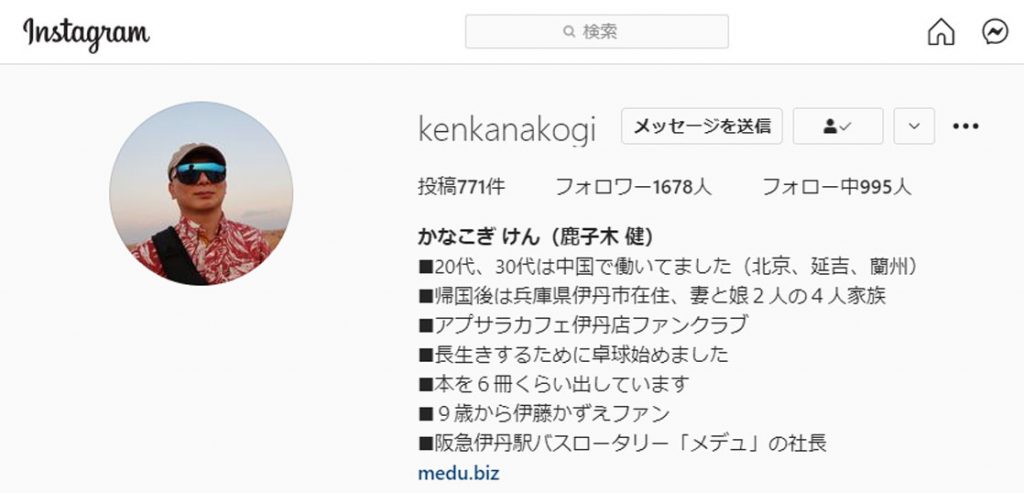Click the magnifier icon in search box
The height and width of the screenshot is (493, 1024).
(569, 31)
